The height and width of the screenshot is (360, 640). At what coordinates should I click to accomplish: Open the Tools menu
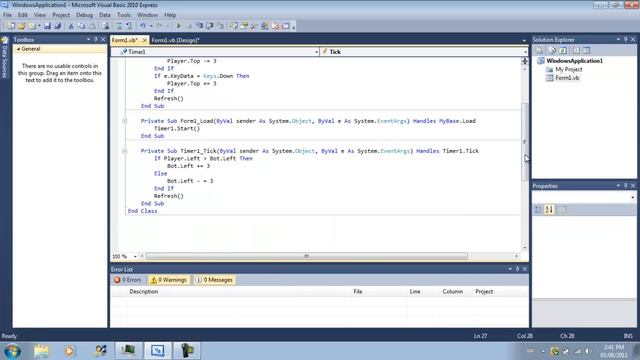(124, 15)
